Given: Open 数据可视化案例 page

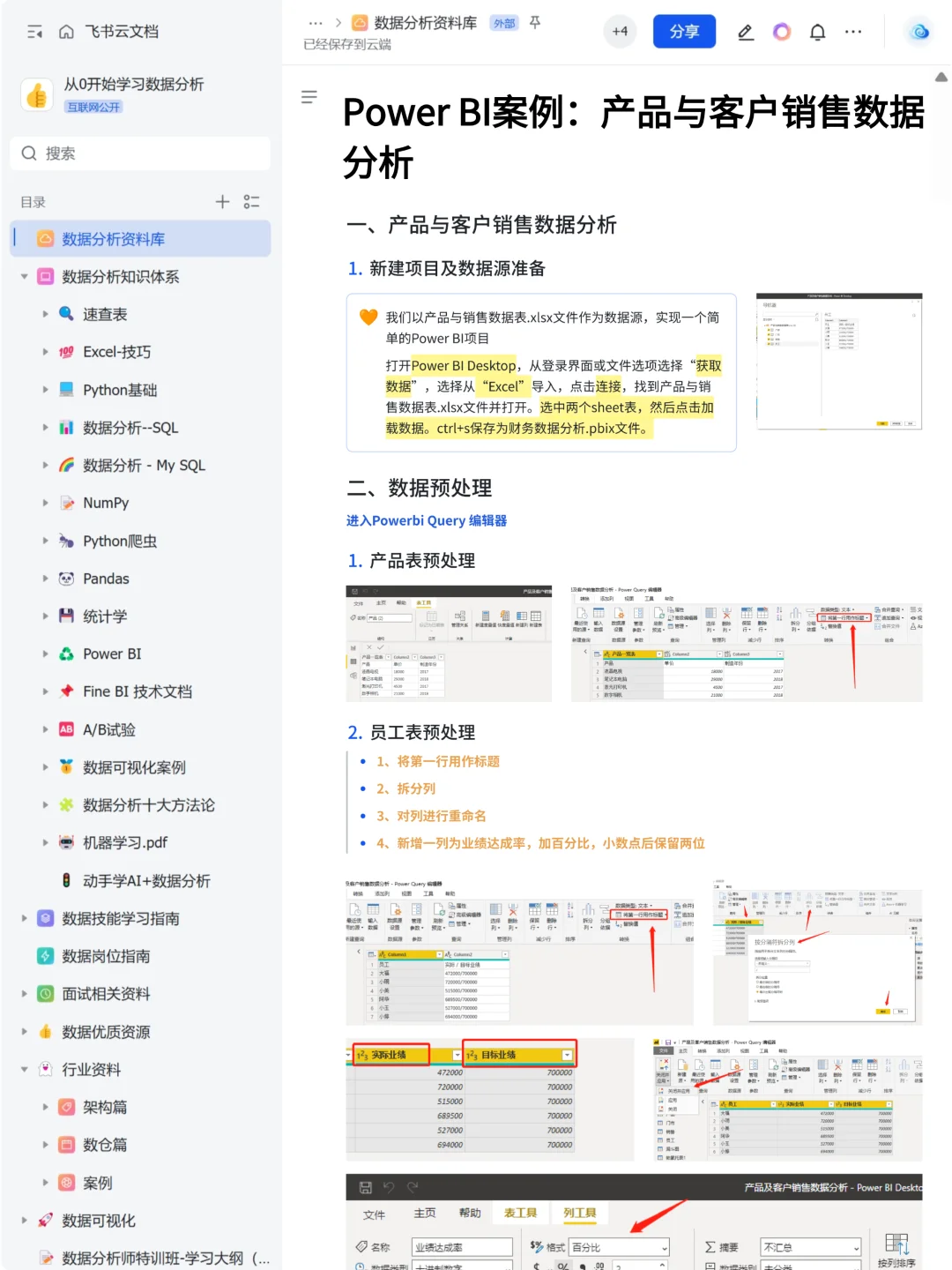Looking at the screenshot, I should pyautogui.click(x=134, y=767).
